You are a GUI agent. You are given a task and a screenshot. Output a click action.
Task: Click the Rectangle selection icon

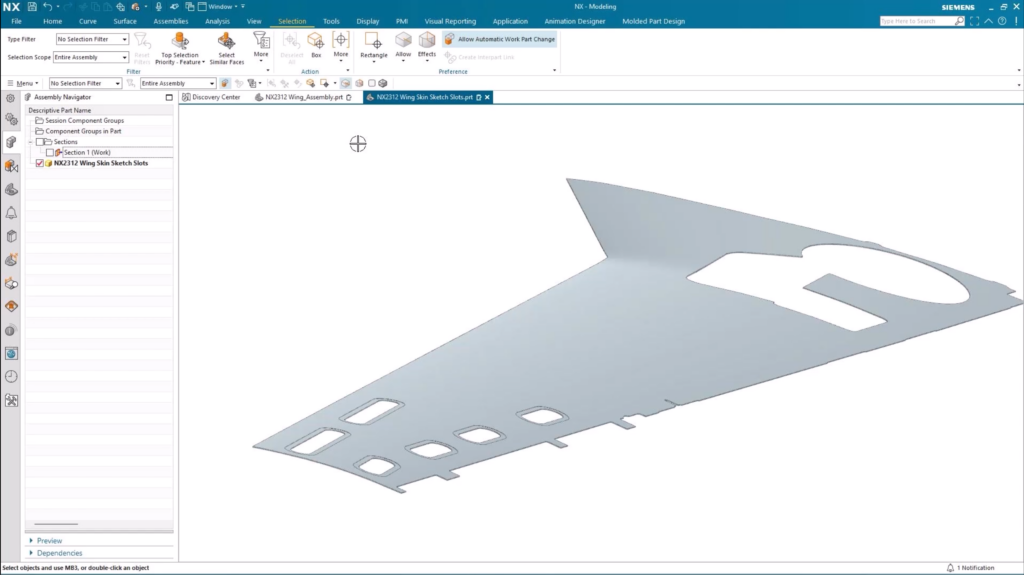click(x=373, y=41)
